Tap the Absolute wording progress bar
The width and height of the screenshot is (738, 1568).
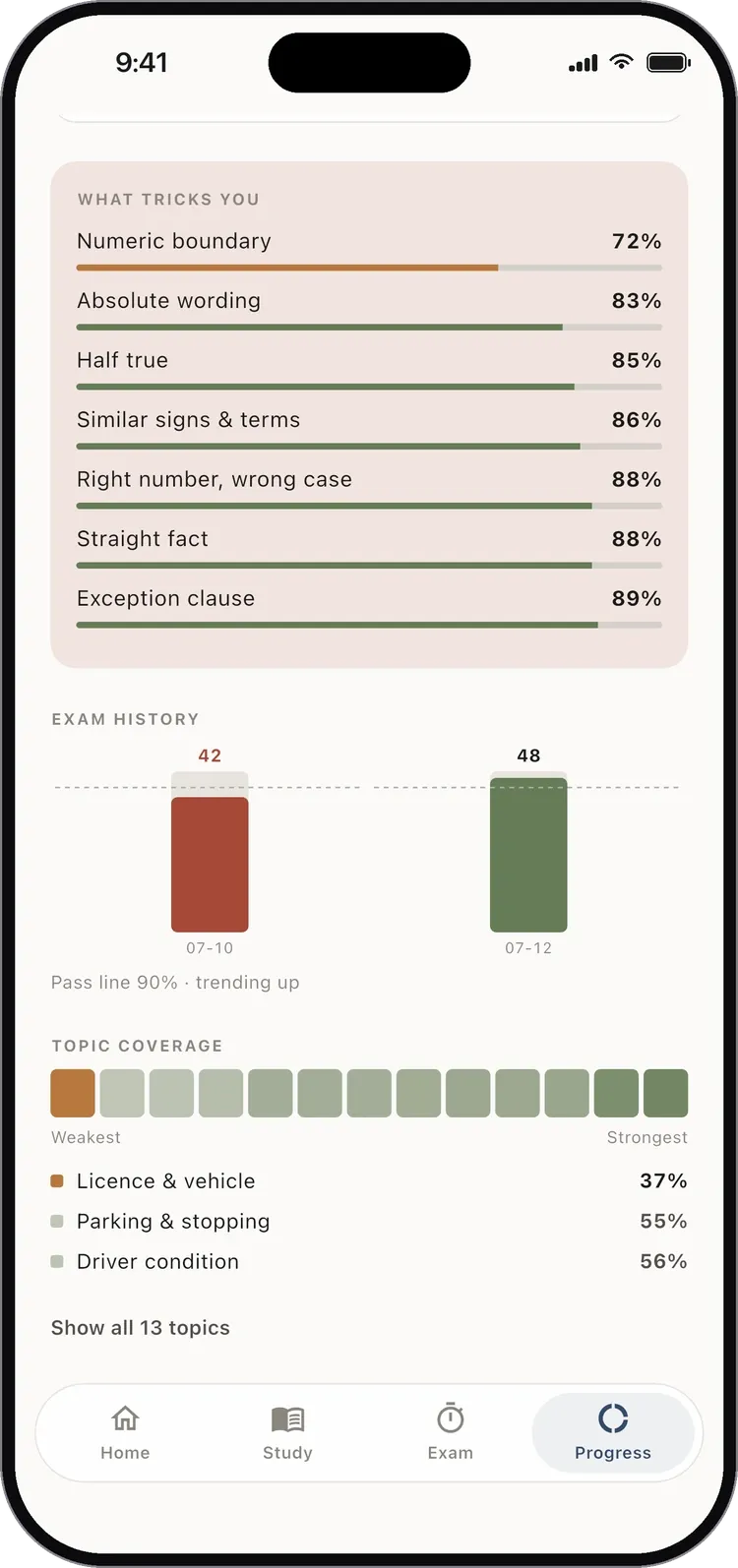pos(369,328)
